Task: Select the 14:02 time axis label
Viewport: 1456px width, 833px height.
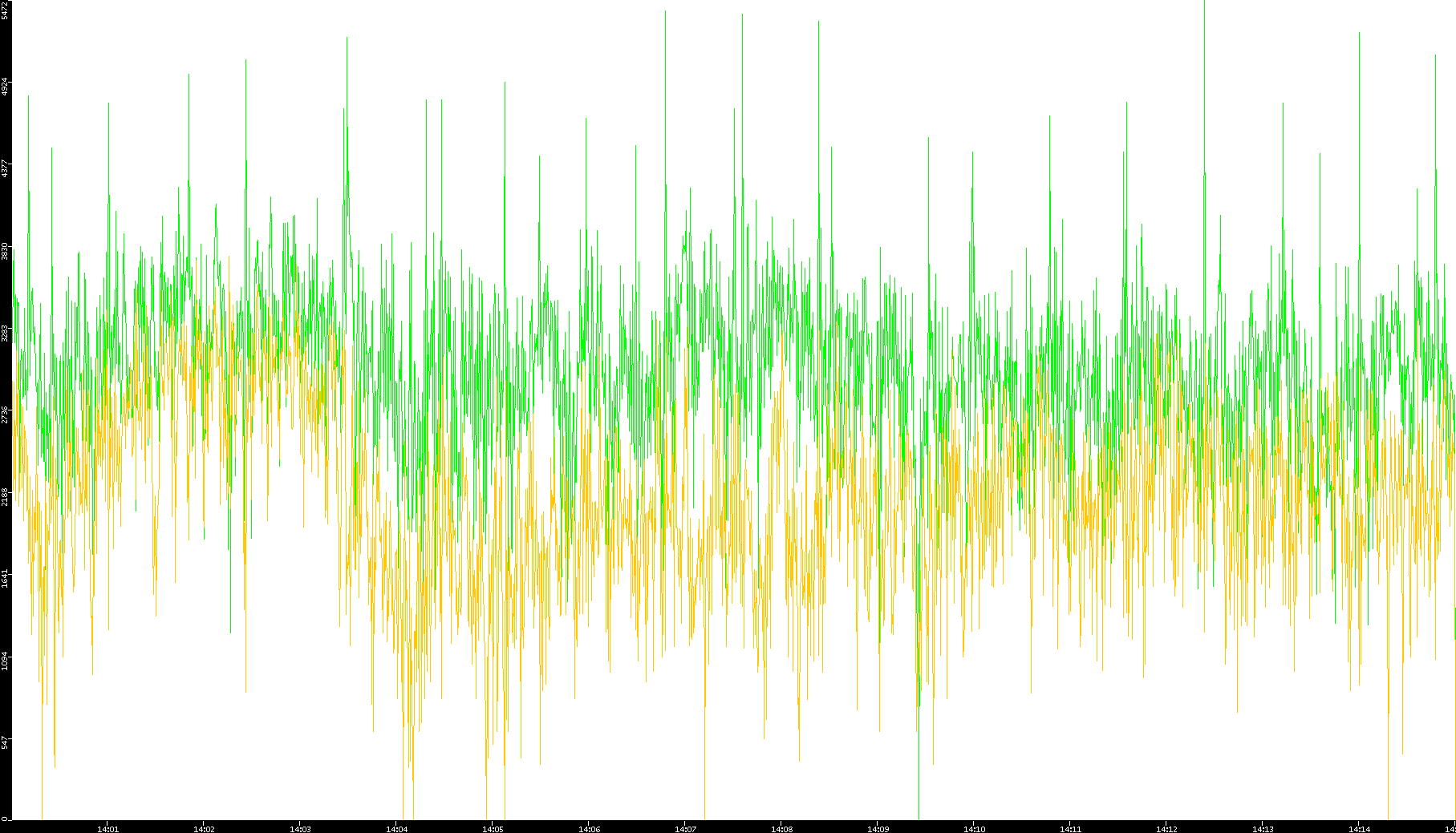Action: 205,828
